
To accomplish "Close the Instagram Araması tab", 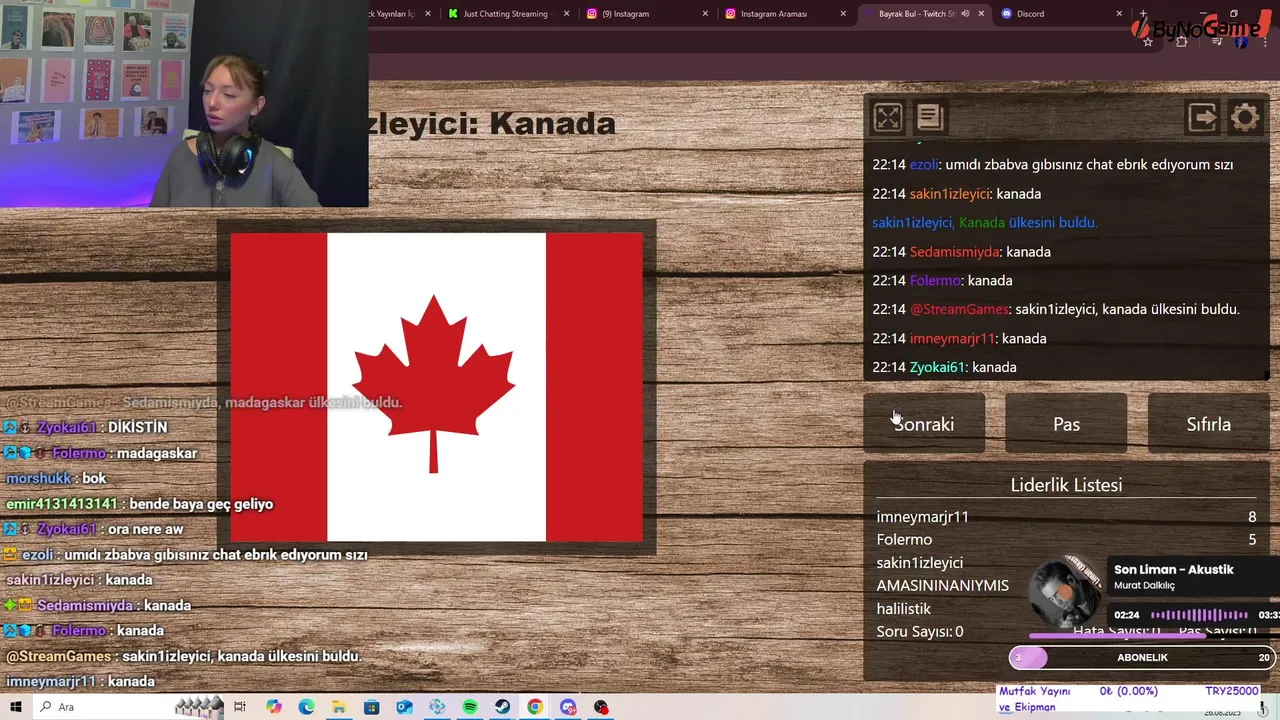I will click(x=843, y=14).
